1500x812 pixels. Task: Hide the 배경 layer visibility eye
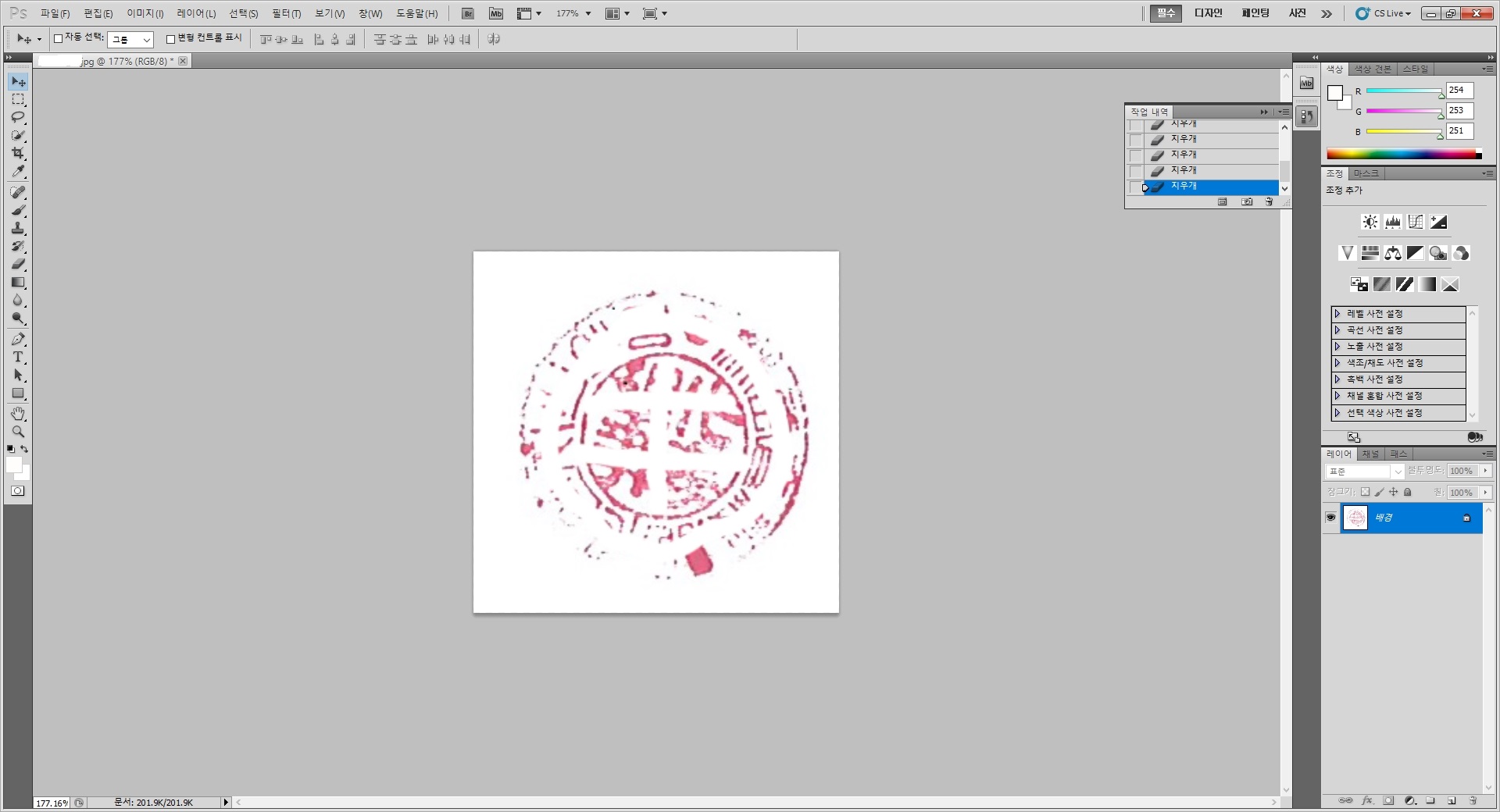pyautogui.click(x=1330, y=518)
